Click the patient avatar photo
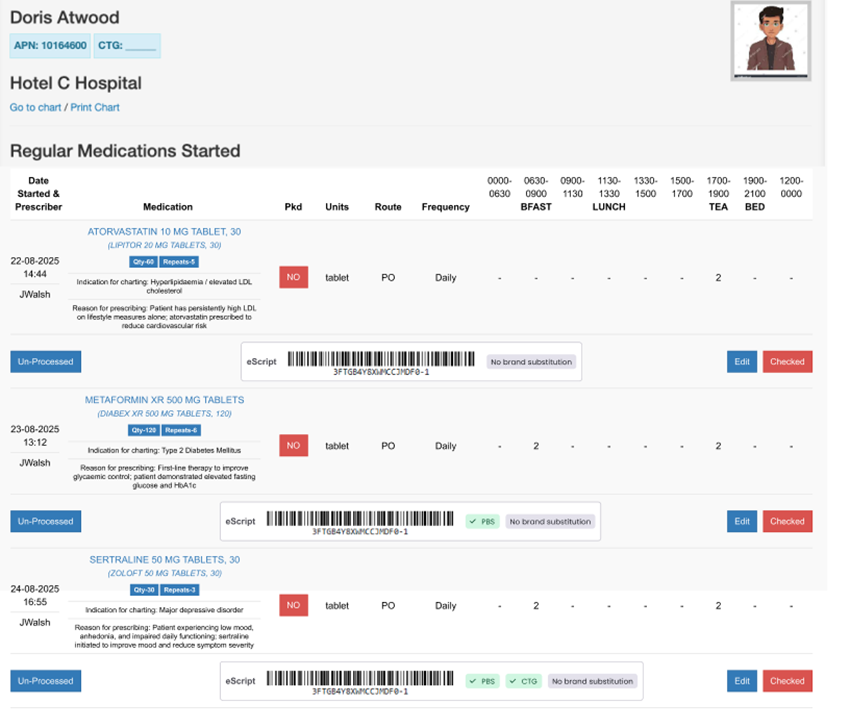 click(x=770, y=41)
